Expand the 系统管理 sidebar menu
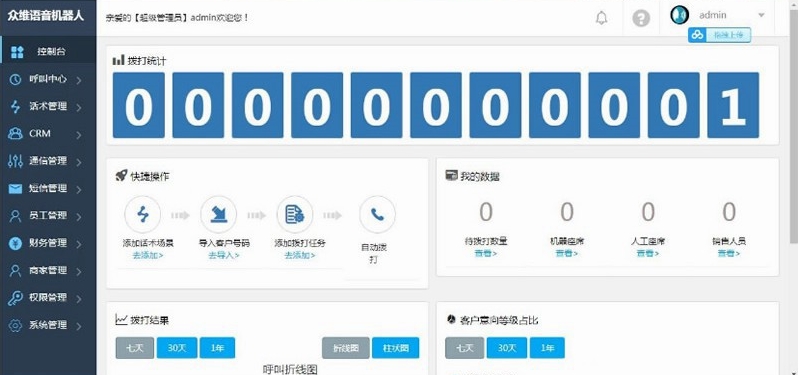Image resolution: width=799 pixels, height=375 pixels. tap(48, 325)
